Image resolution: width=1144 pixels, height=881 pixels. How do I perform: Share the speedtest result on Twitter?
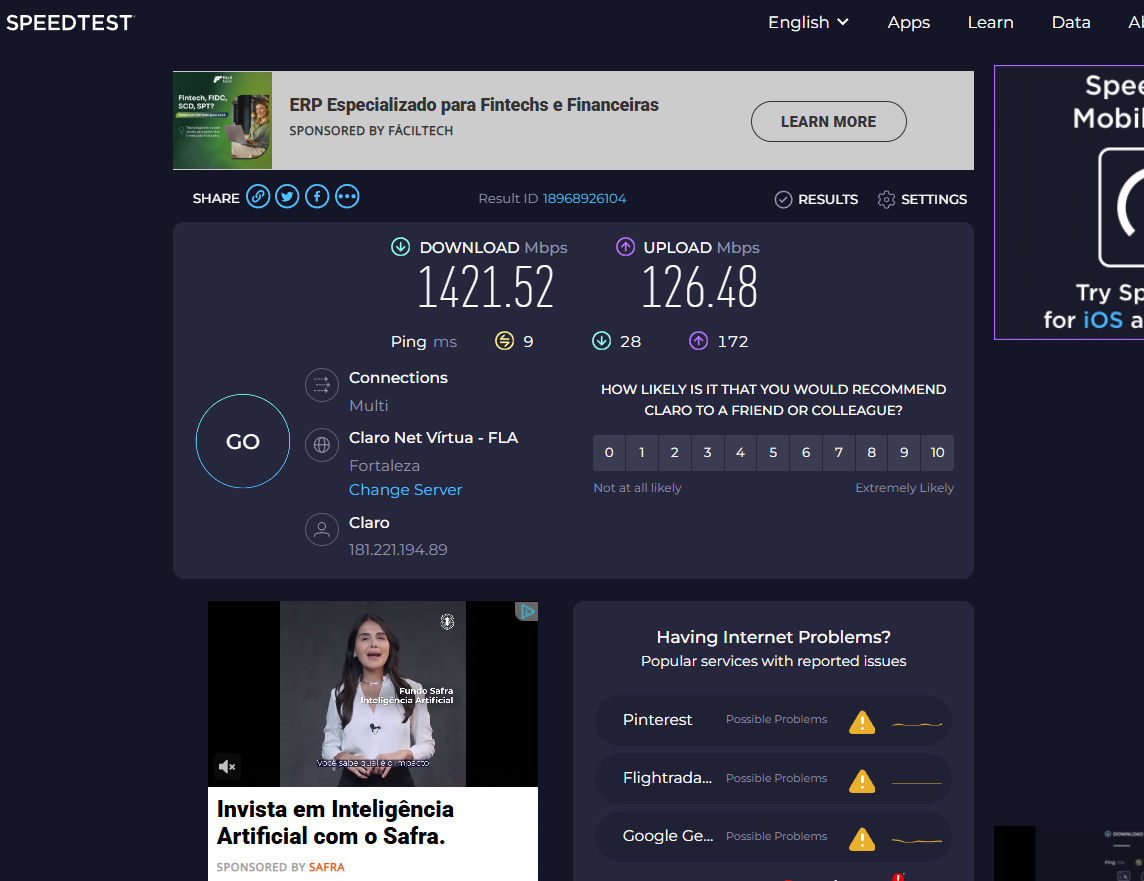pyautogui.click(x=287, y=196)
